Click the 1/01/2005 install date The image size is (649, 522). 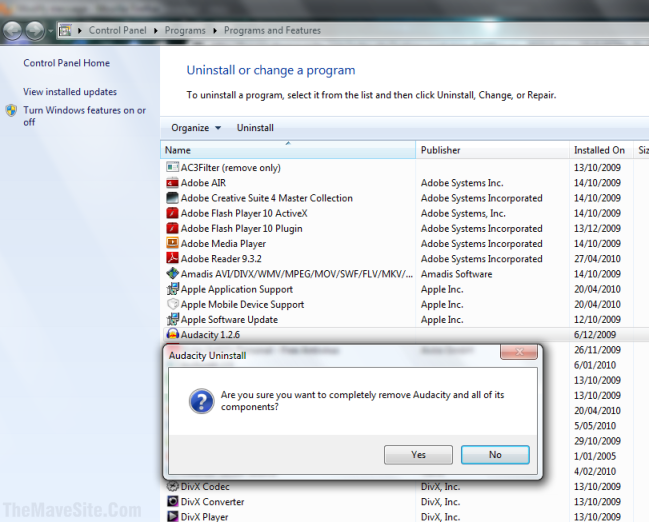pos(595,456)
